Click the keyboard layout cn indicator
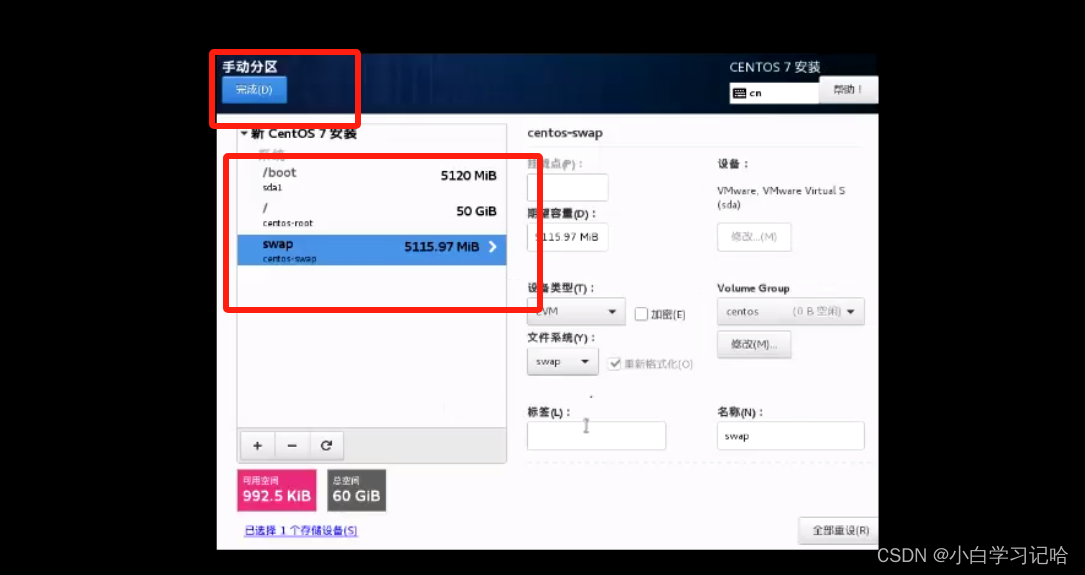Screen dimensions: 1085x575 [x=774, y=93]
